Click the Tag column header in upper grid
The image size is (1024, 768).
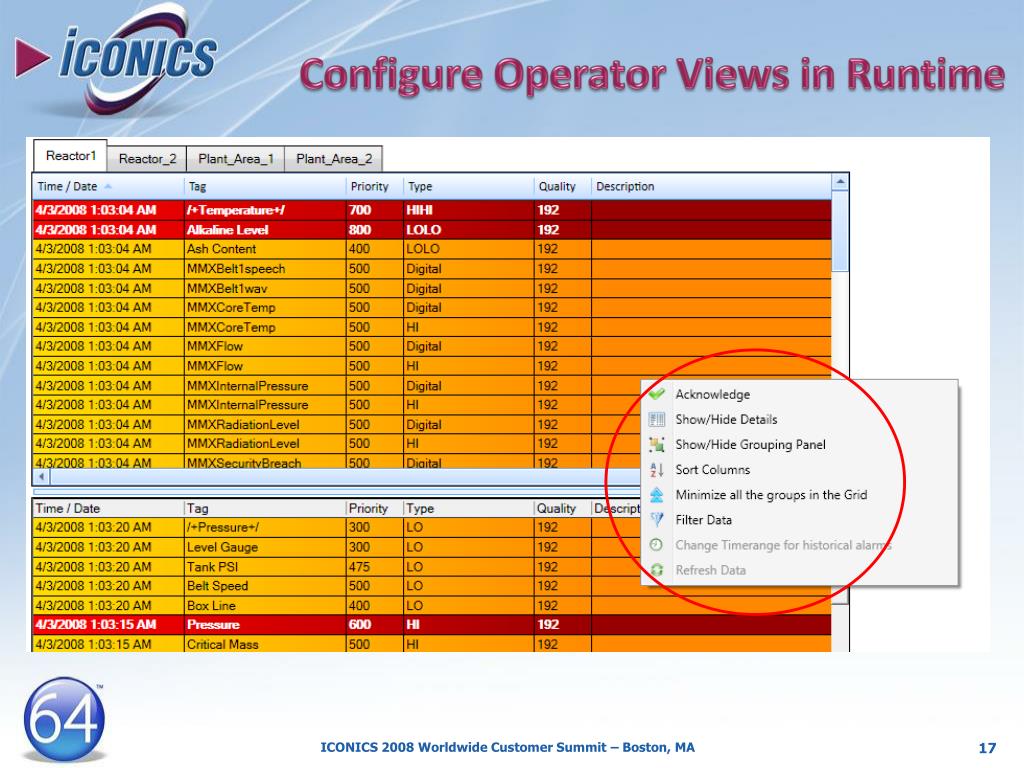click(265, 186)
